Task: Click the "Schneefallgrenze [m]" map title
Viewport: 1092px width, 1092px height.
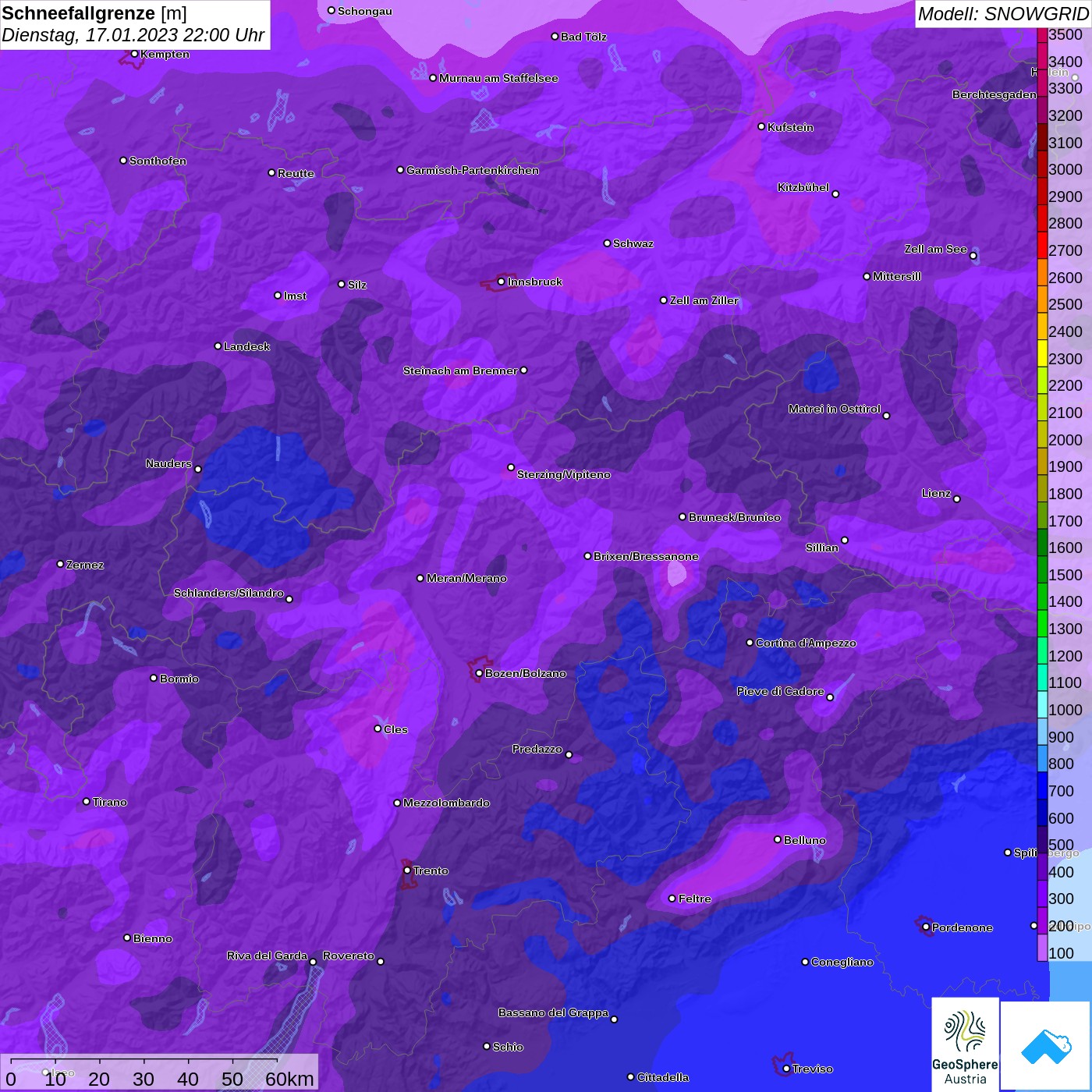Action: (x=94, y=13)
